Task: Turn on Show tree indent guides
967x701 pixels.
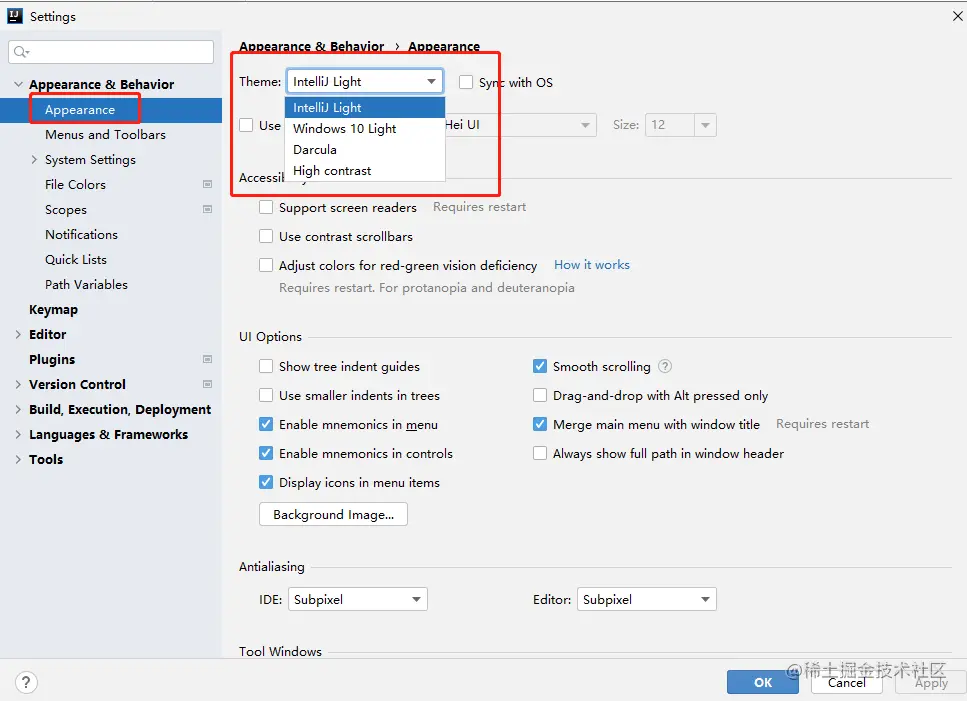Action: [266, 366]
